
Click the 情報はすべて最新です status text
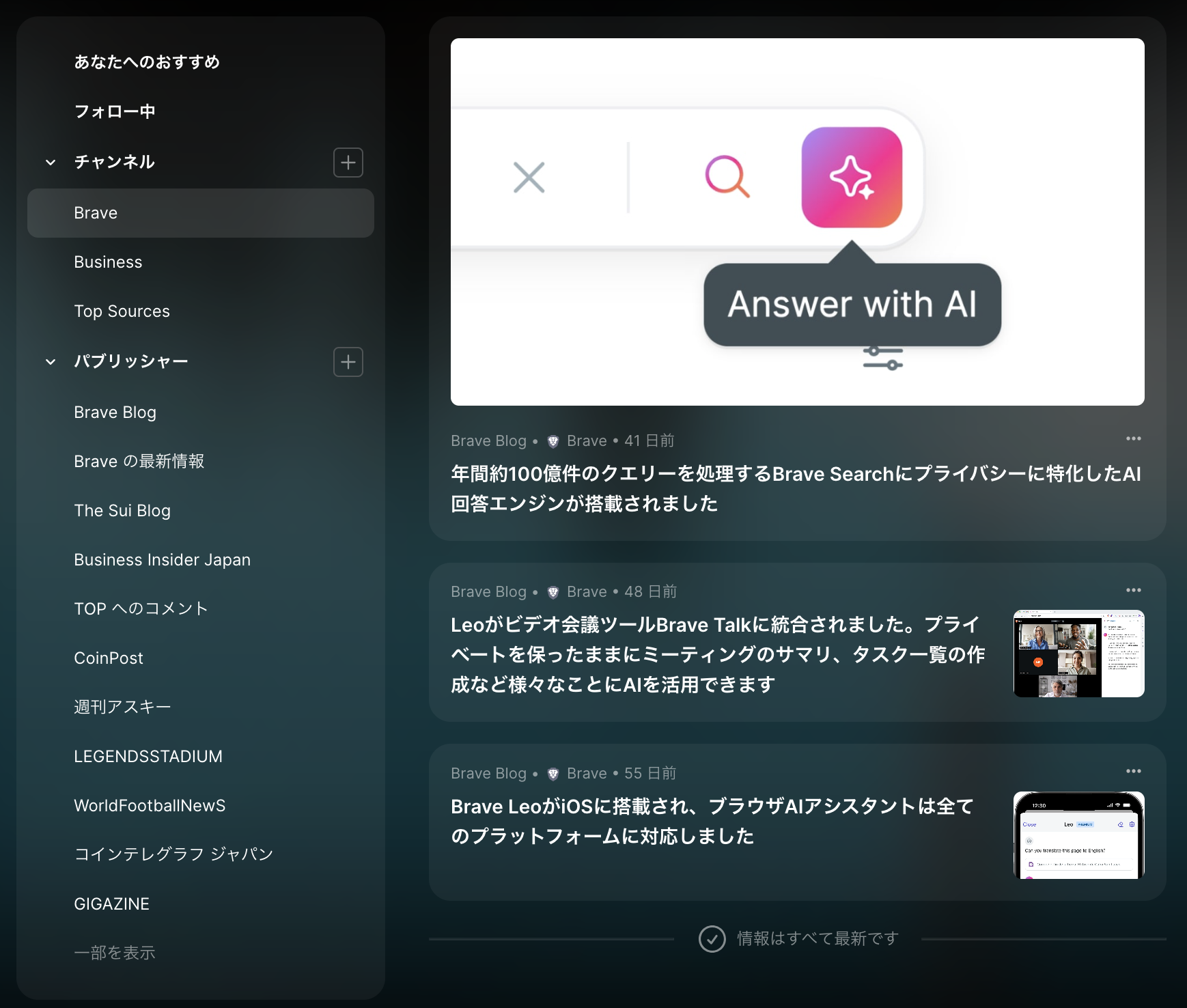pos(818,939)
